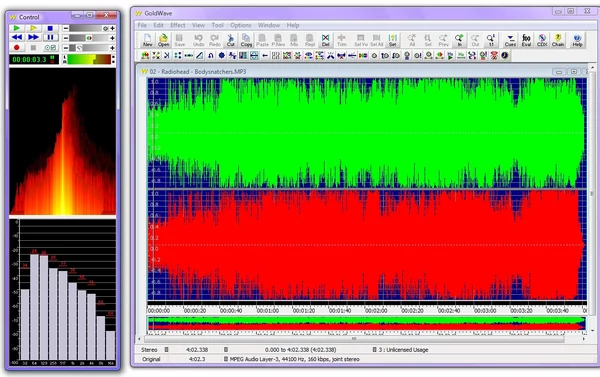Toggle the Pause playback button
This screenshot has width=600, height=377.
point(50,38)
